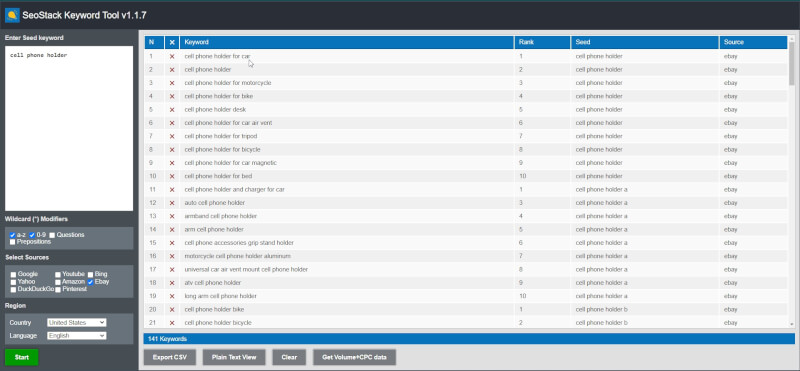Sort by the Rank column header
Image resolution: width=800 pixels, height=371 pixels.
542,42
